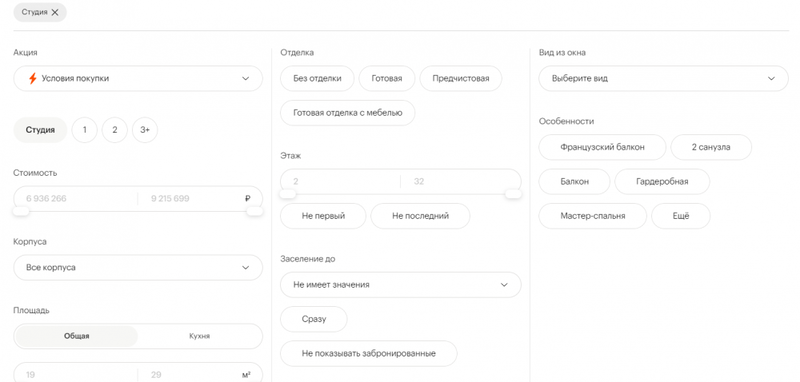
Task: Click the Вид из окна label
Action: tap(562, 53)
